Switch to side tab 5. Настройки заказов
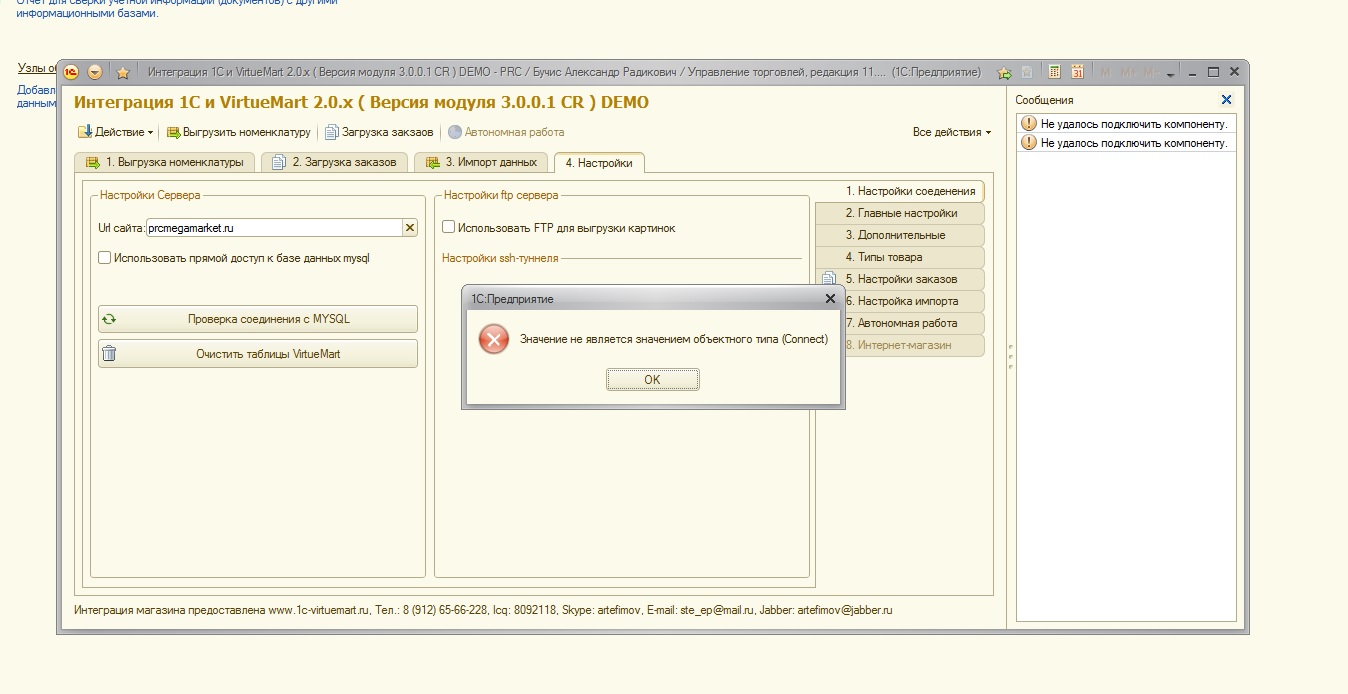 pos(900,279)
